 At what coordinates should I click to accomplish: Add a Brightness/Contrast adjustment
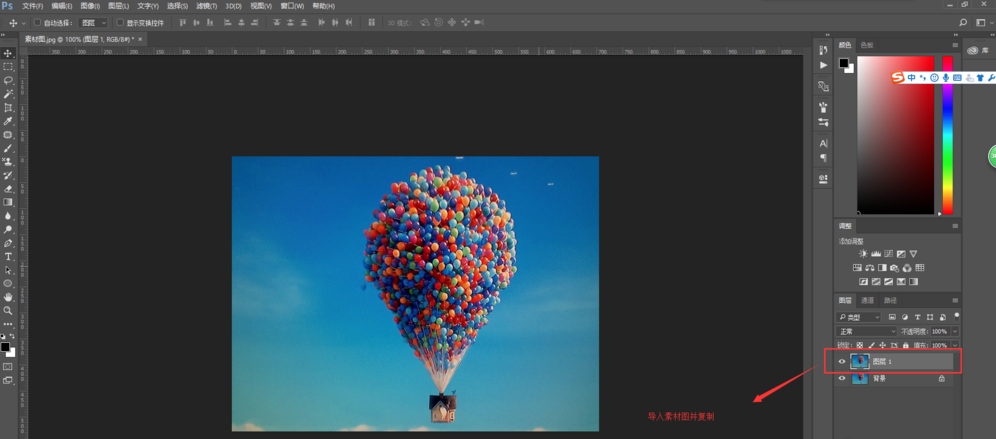(x=863, y=254)
